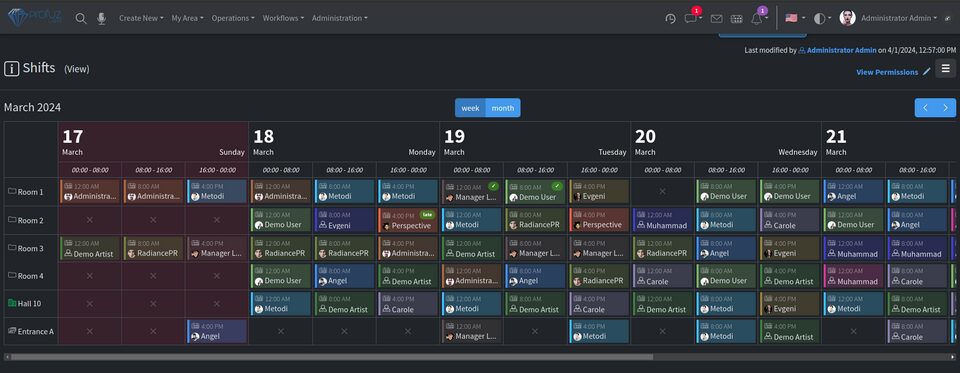
Task: Click 16:00 - 00:00 header under March 17
Action: point(217,170)
